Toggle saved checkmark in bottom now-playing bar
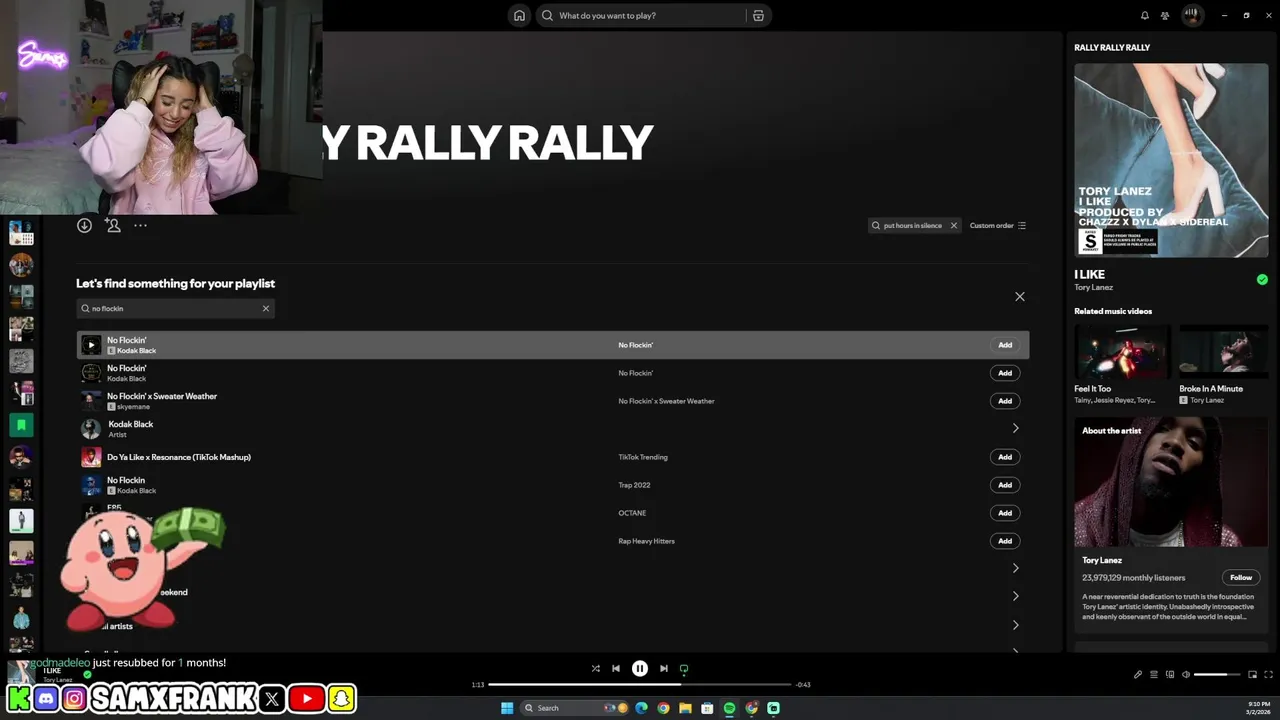 point(87,675)
